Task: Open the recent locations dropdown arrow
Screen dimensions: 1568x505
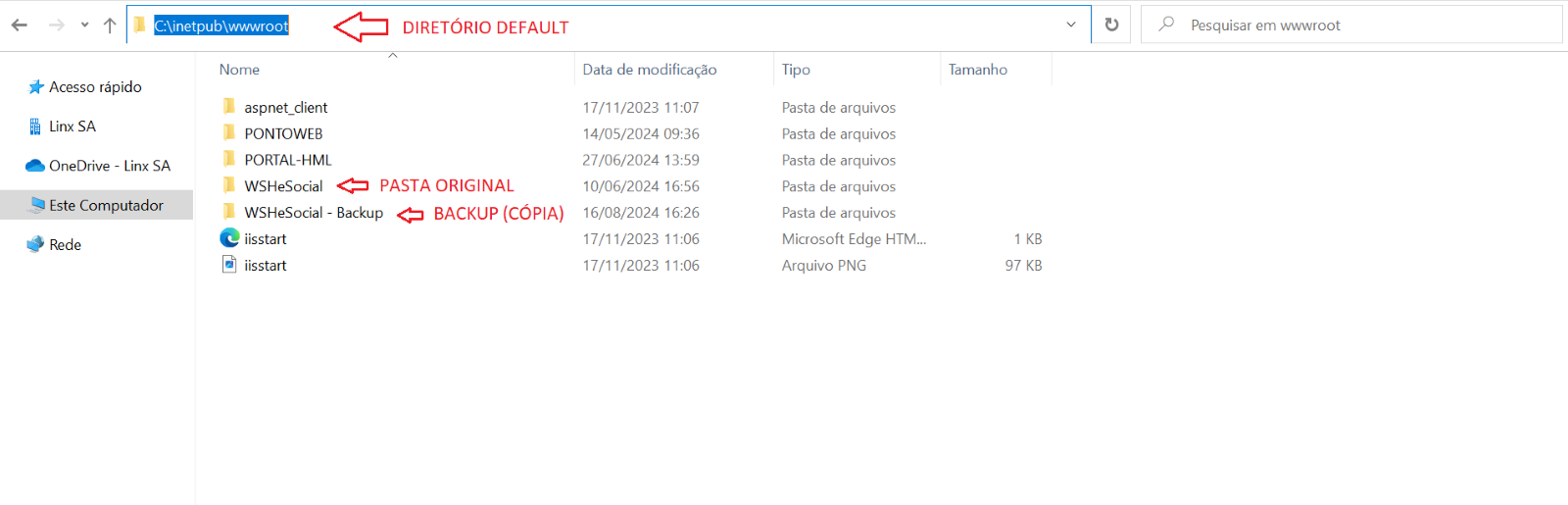Action: pyautogui.click(x=84, y=25)
